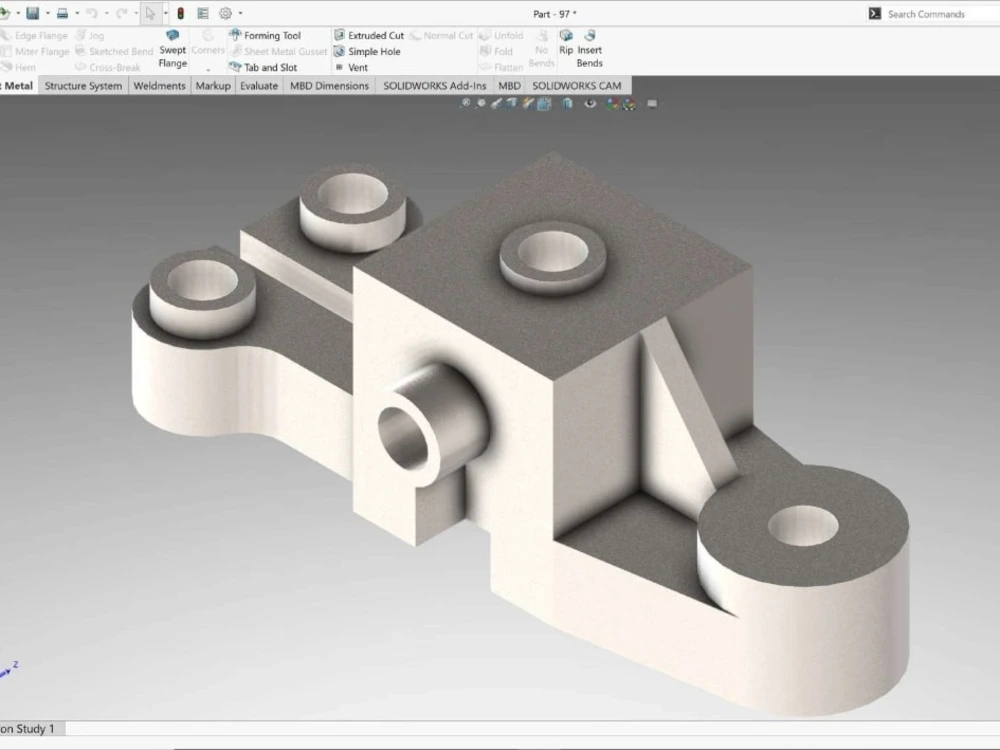
Task: Click the Unfold tool
Action: (501, 35)
